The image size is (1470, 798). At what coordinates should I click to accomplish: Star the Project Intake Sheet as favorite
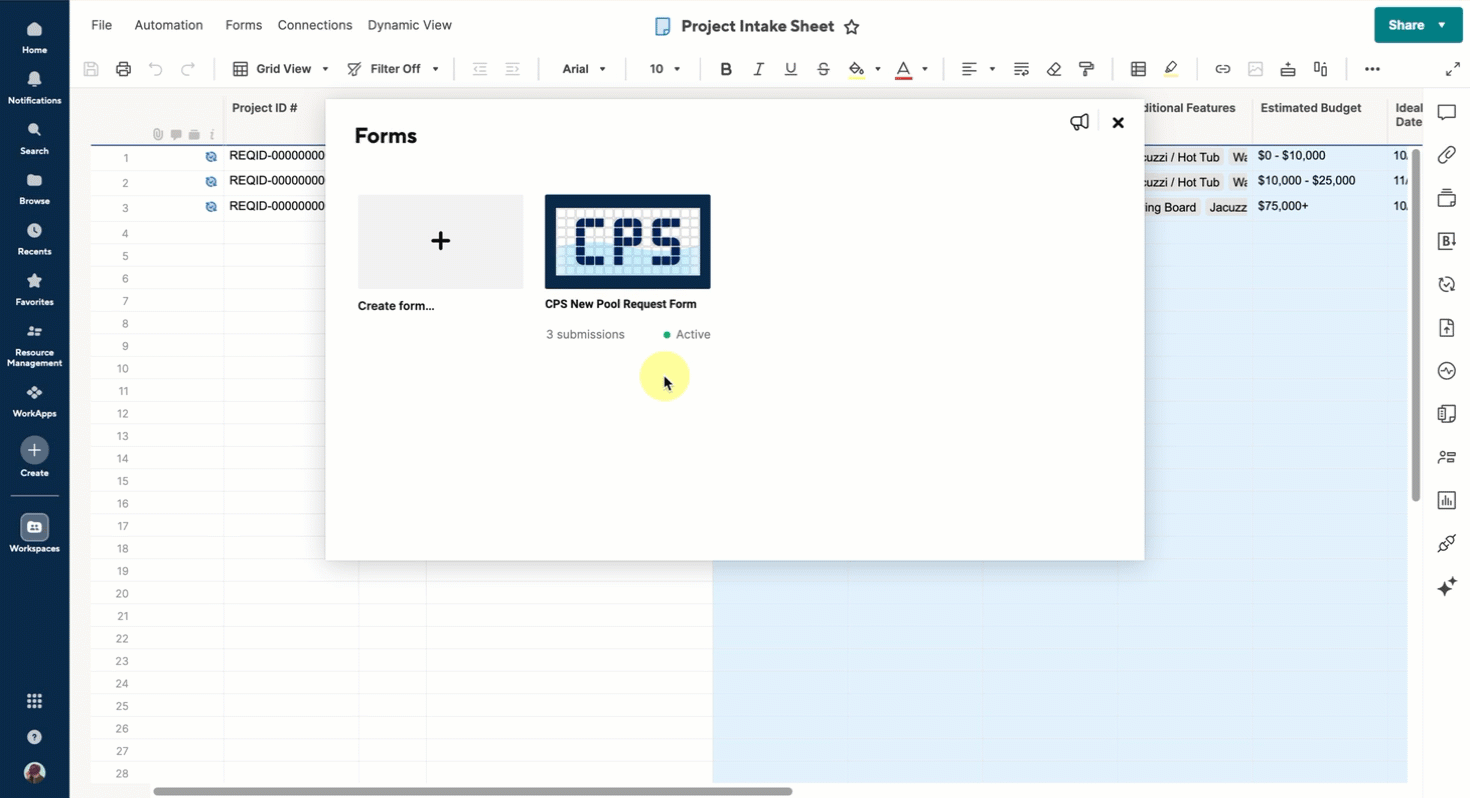(x=851, y=27)
